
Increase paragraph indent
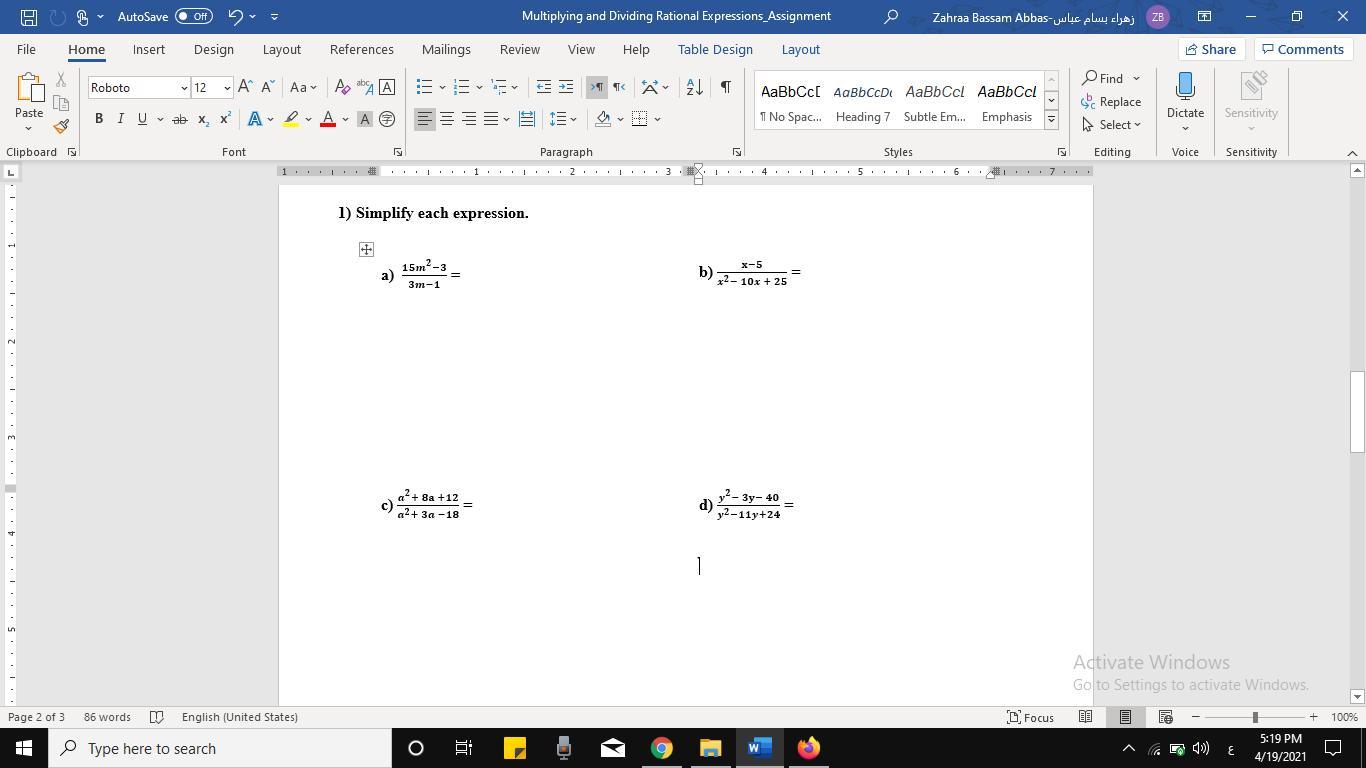click(566, 88)
